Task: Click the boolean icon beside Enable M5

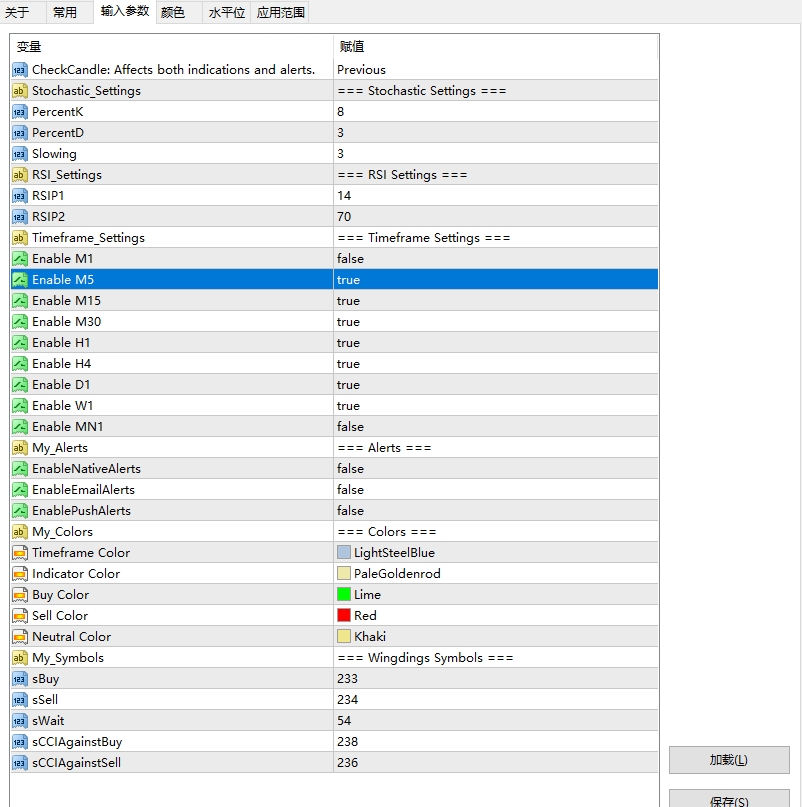Action: pos(20,280)
